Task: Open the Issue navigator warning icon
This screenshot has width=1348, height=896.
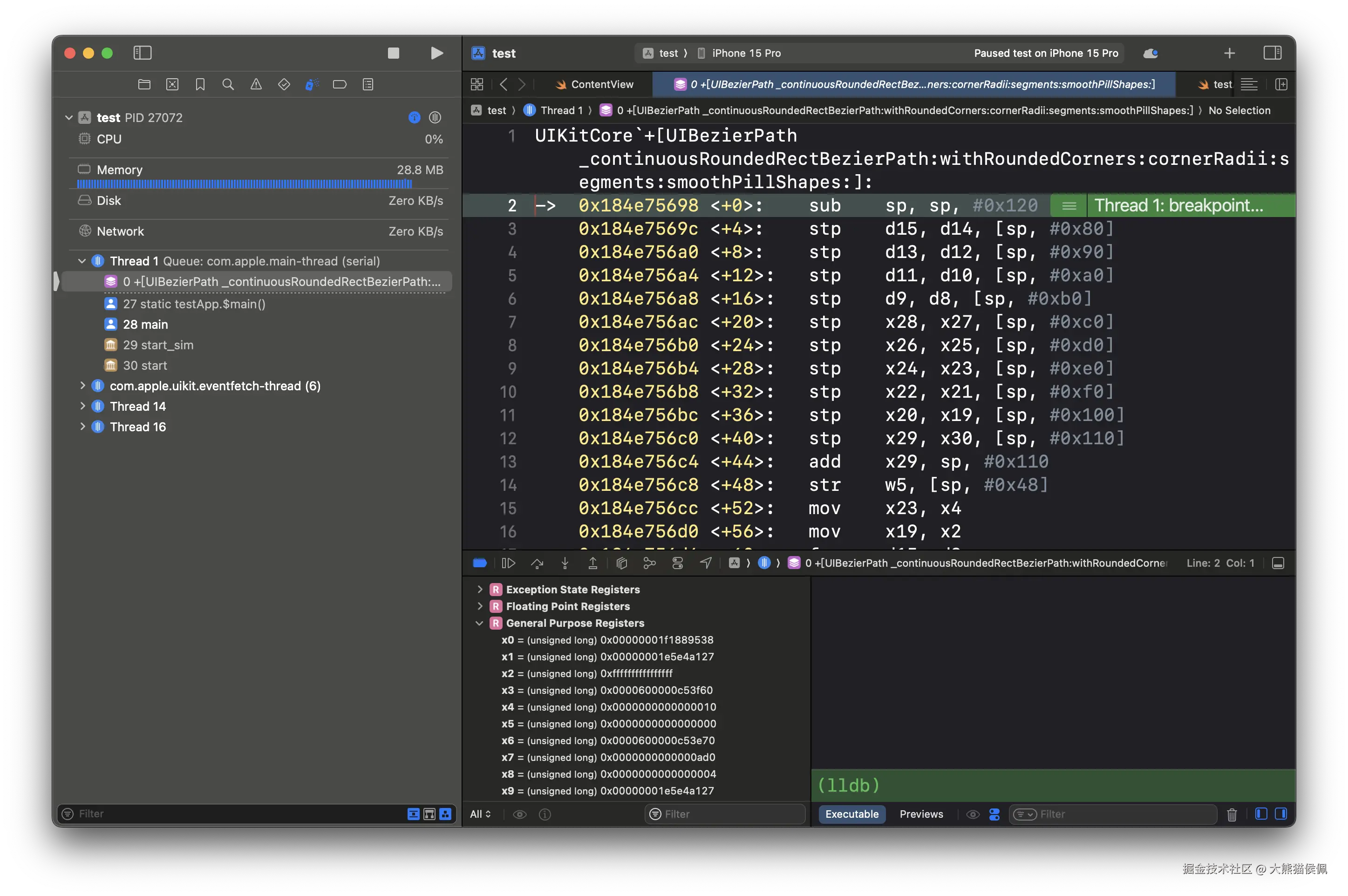Action: click(256, 85)
